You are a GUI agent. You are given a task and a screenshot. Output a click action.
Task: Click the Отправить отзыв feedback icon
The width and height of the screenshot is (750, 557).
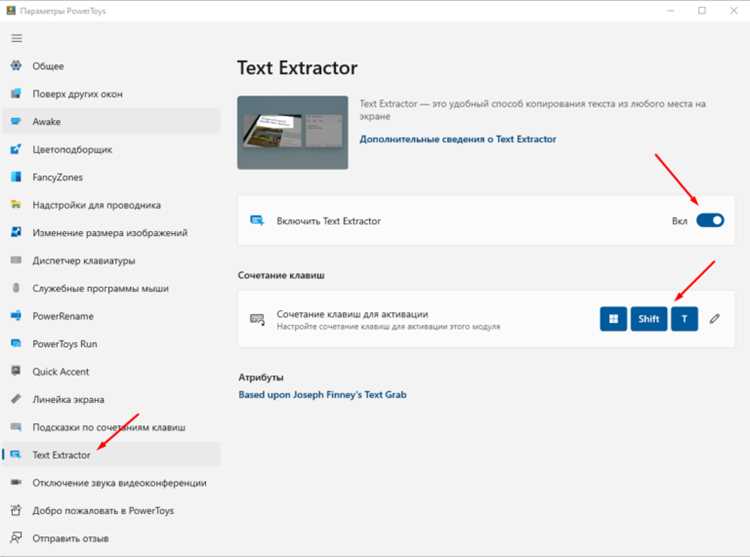16,538
